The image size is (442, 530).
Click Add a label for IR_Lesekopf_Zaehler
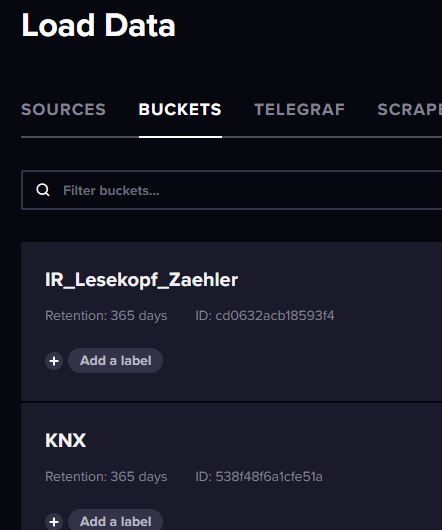click(116, 361)
